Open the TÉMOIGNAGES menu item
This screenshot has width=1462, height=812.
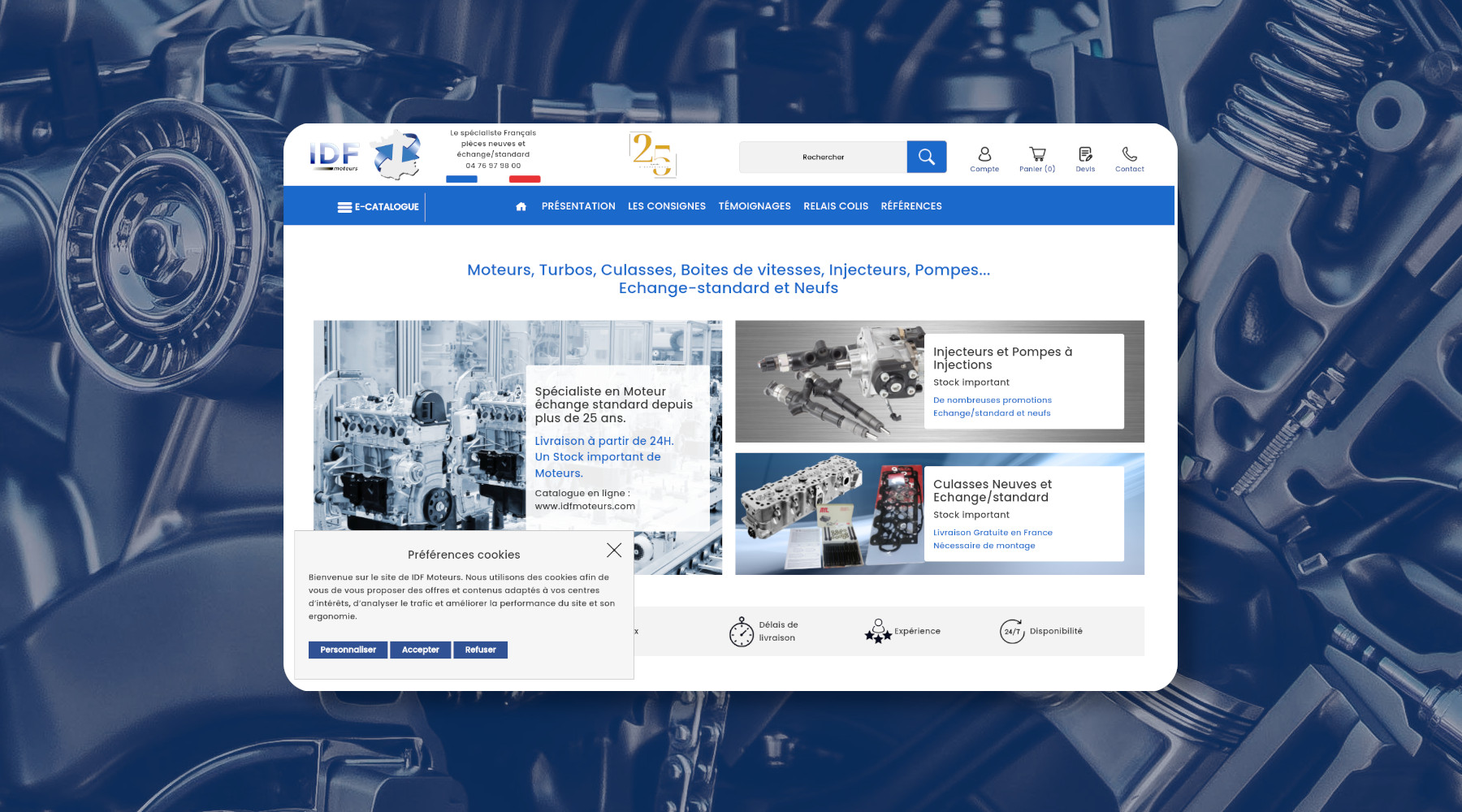tap(755, 206)
